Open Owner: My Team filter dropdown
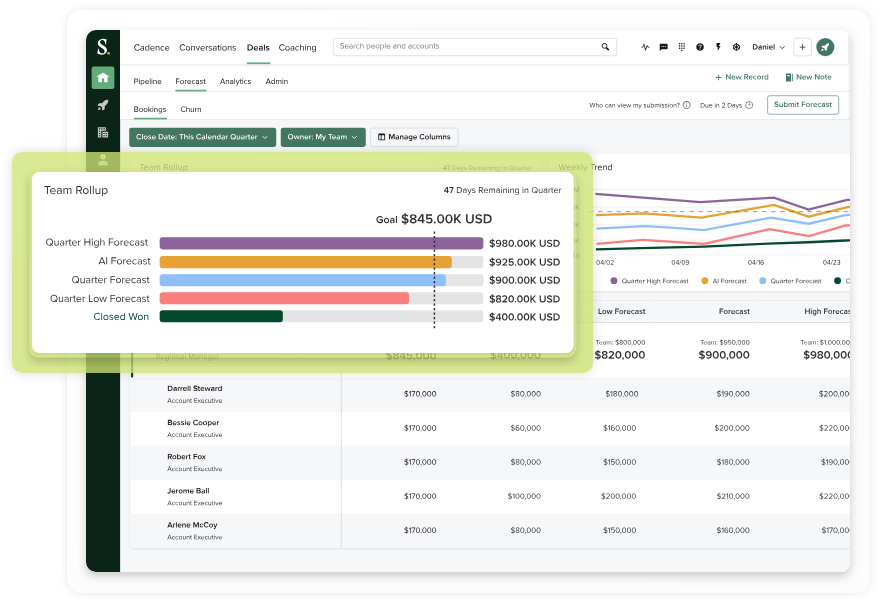Screen dimensions: 880x603 tap(323, 137)
